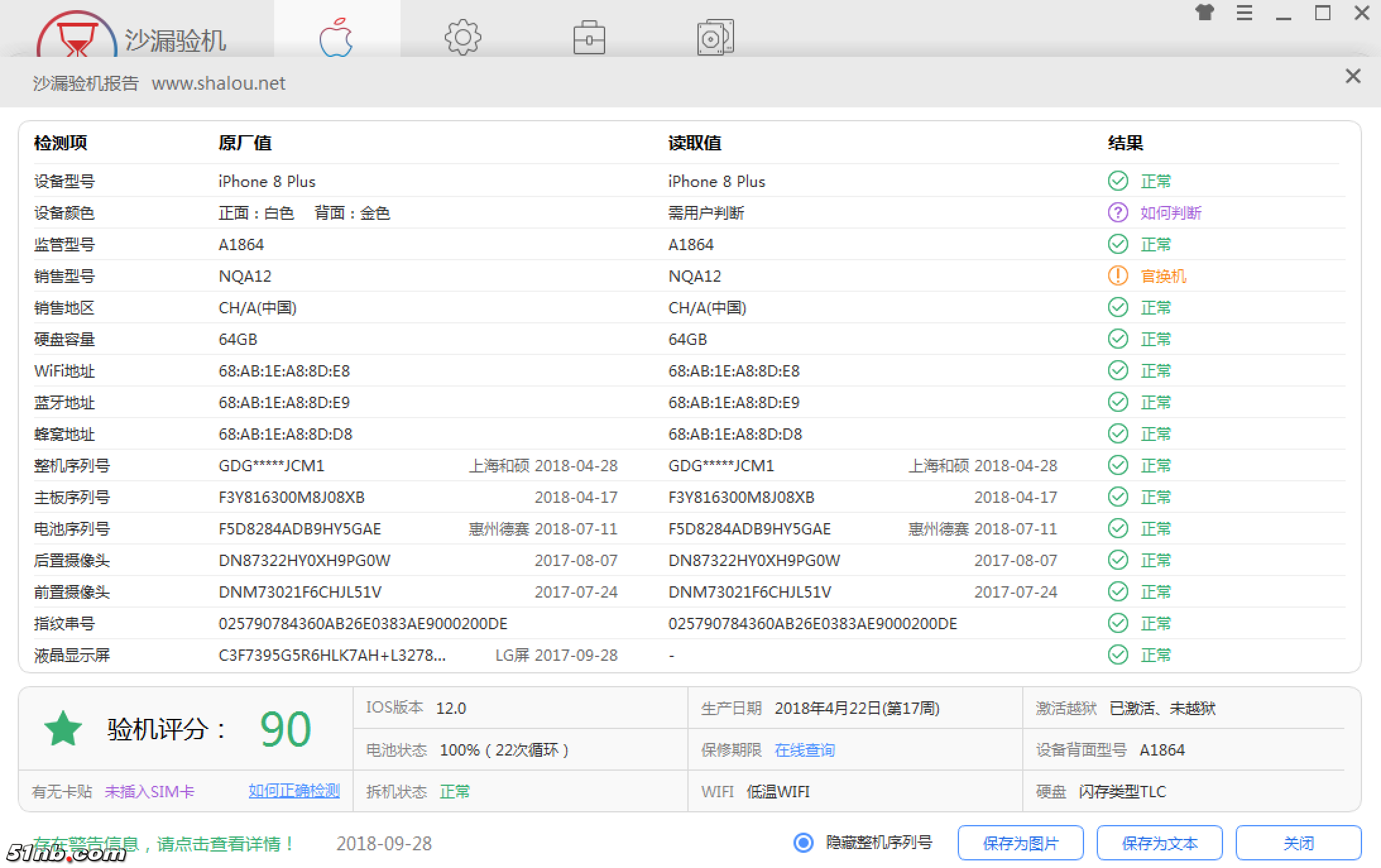Image resolution: width=1381 pixels, height=868 pixels.
Task: Click the green star rating icon
Action: click(63, 728)
